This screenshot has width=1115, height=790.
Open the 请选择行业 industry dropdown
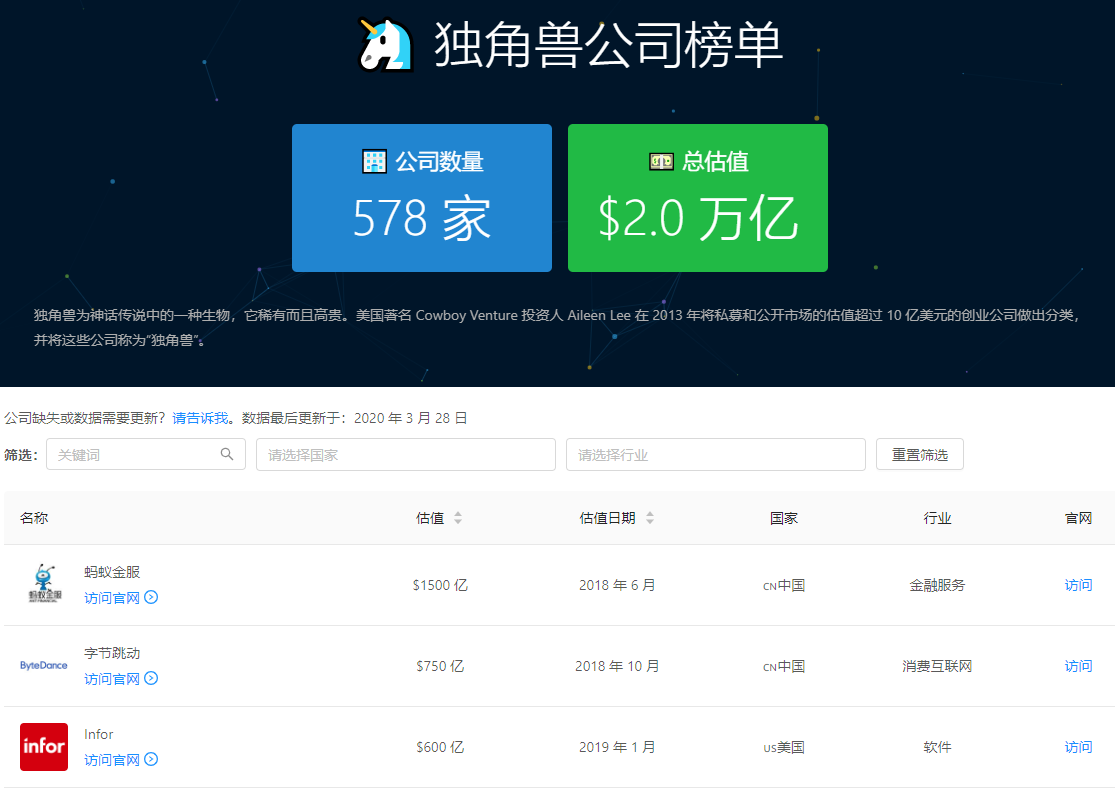(x=715, y=454)
